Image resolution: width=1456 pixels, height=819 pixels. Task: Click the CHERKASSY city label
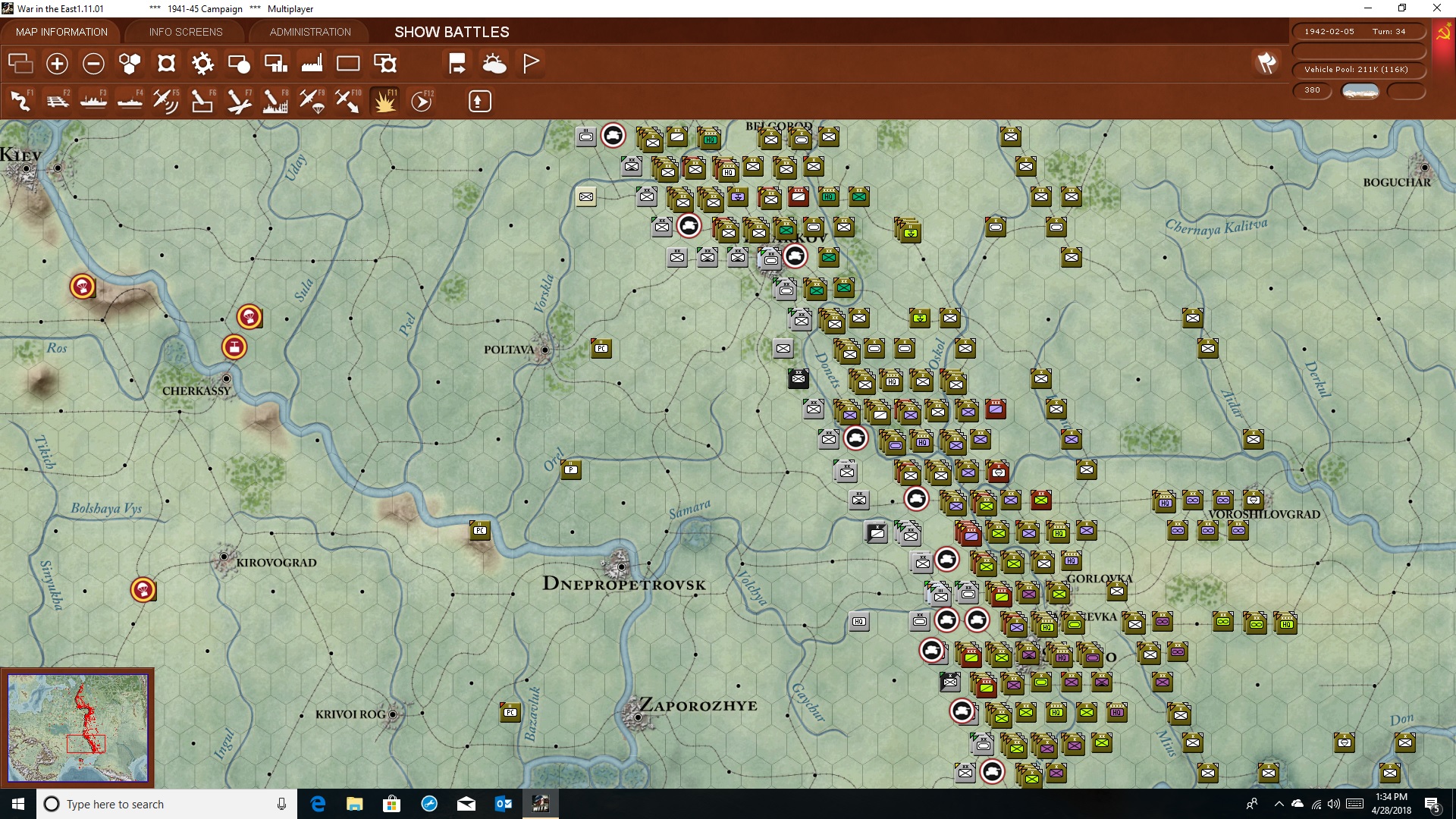coord(196,391)
